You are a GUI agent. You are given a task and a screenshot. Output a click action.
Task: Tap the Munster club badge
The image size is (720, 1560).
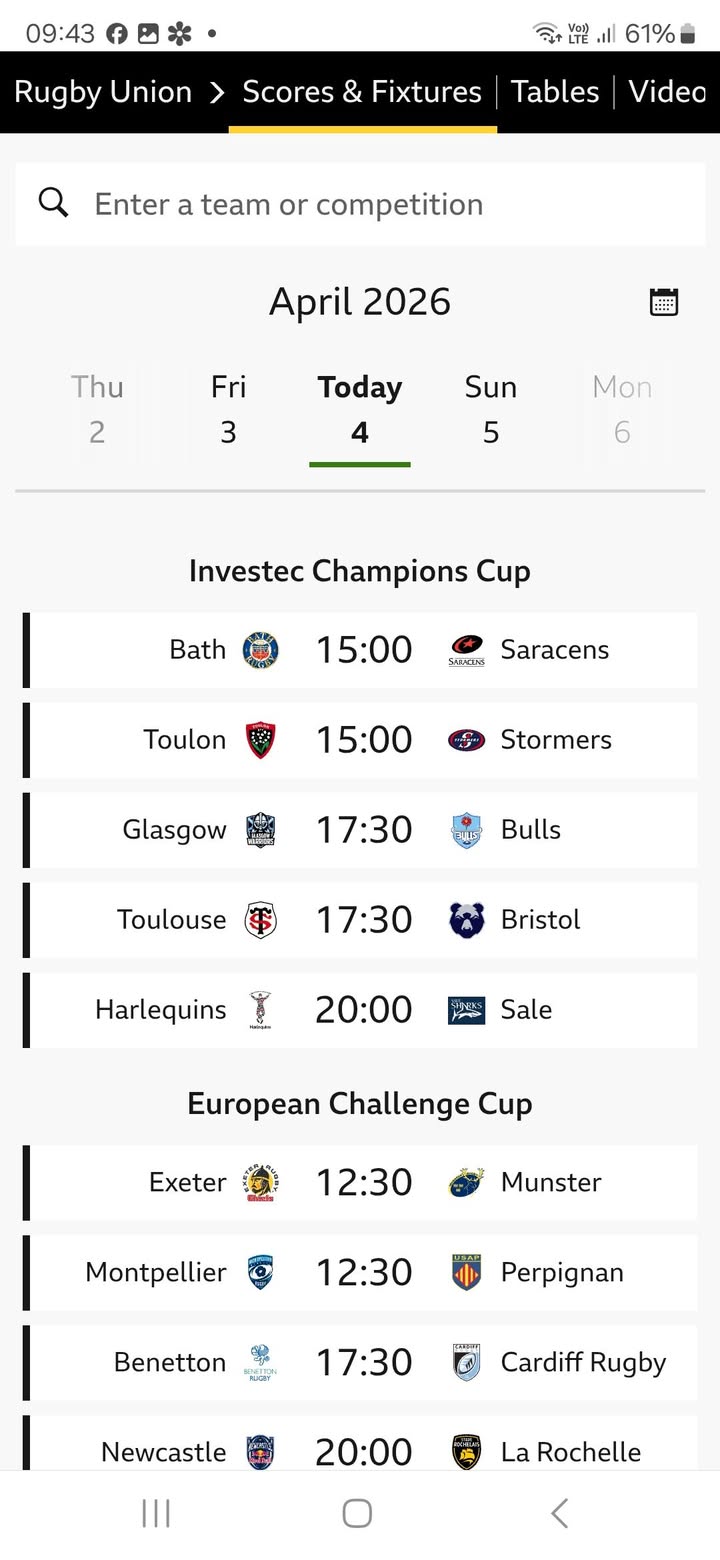pos(466,1182)
